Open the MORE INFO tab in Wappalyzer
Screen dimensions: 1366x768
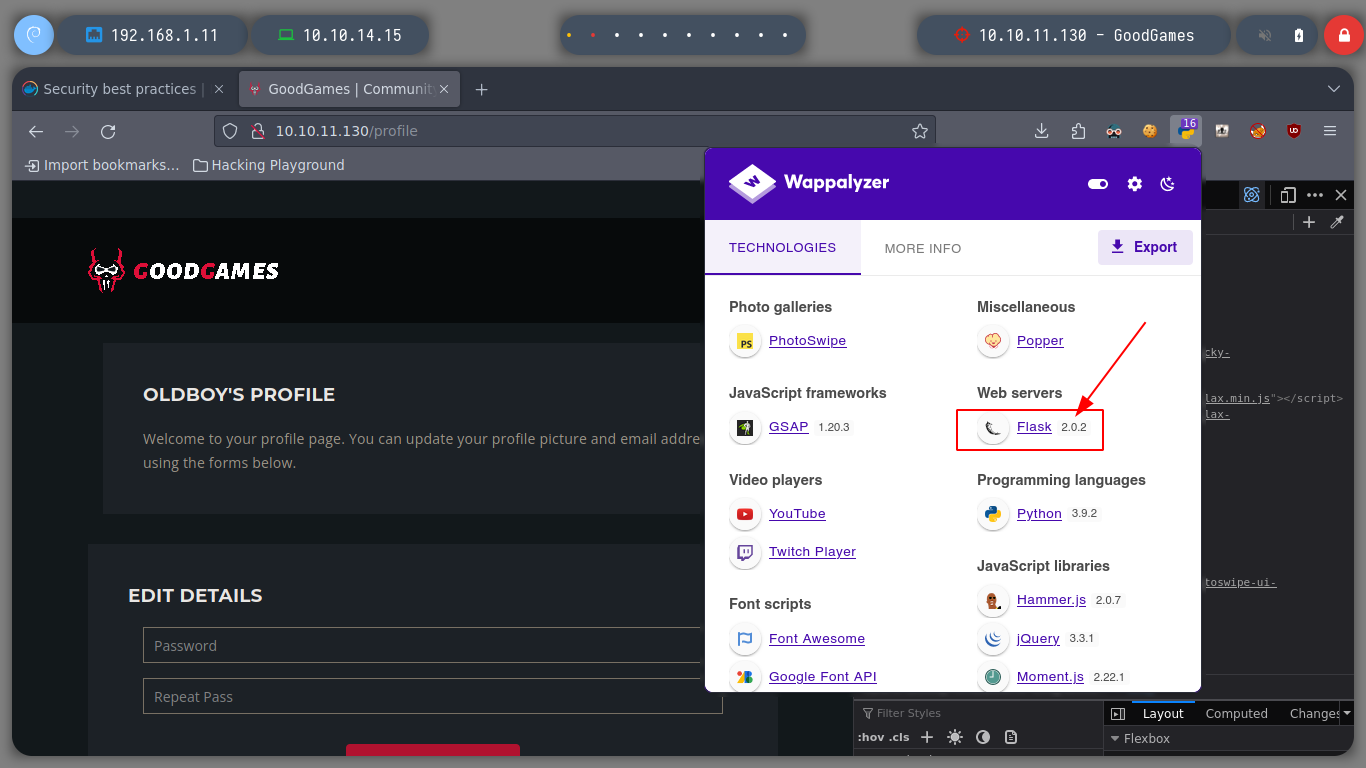(x=922, y=248)
